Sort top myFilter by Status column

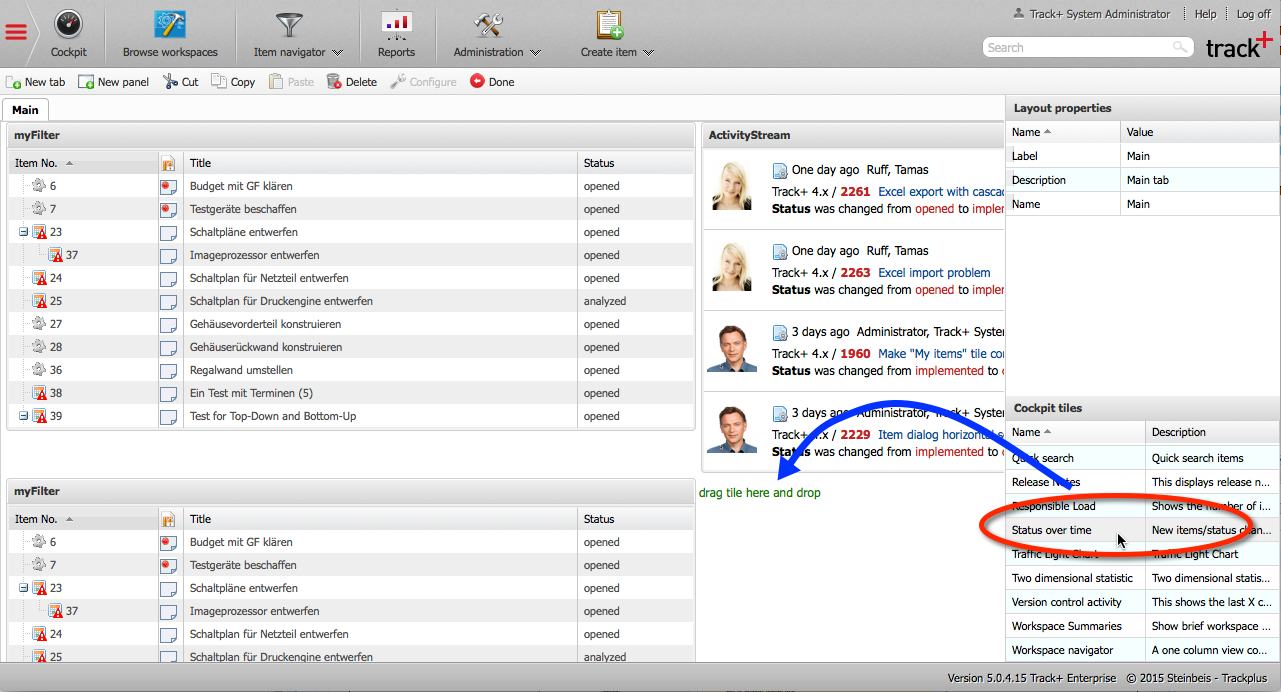636,163
